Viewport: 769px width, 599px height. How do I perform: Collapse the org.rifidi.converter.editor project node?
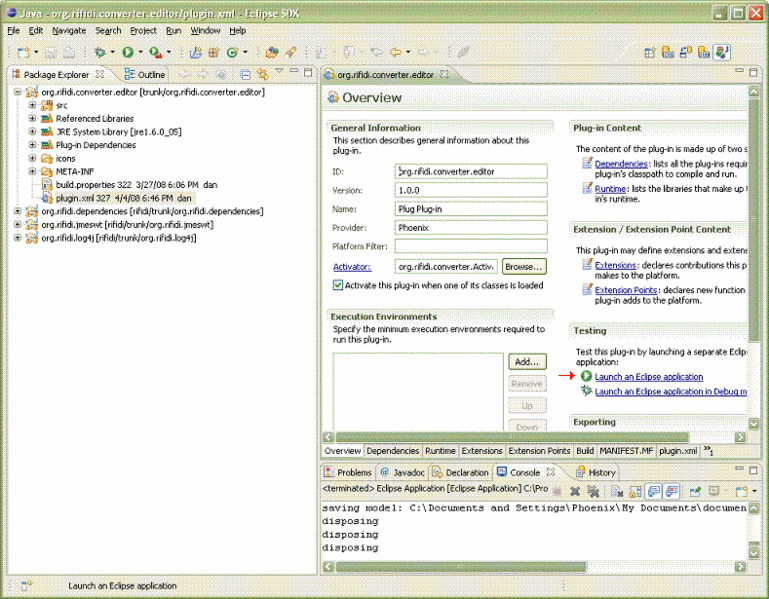click(x=19, y=92)
